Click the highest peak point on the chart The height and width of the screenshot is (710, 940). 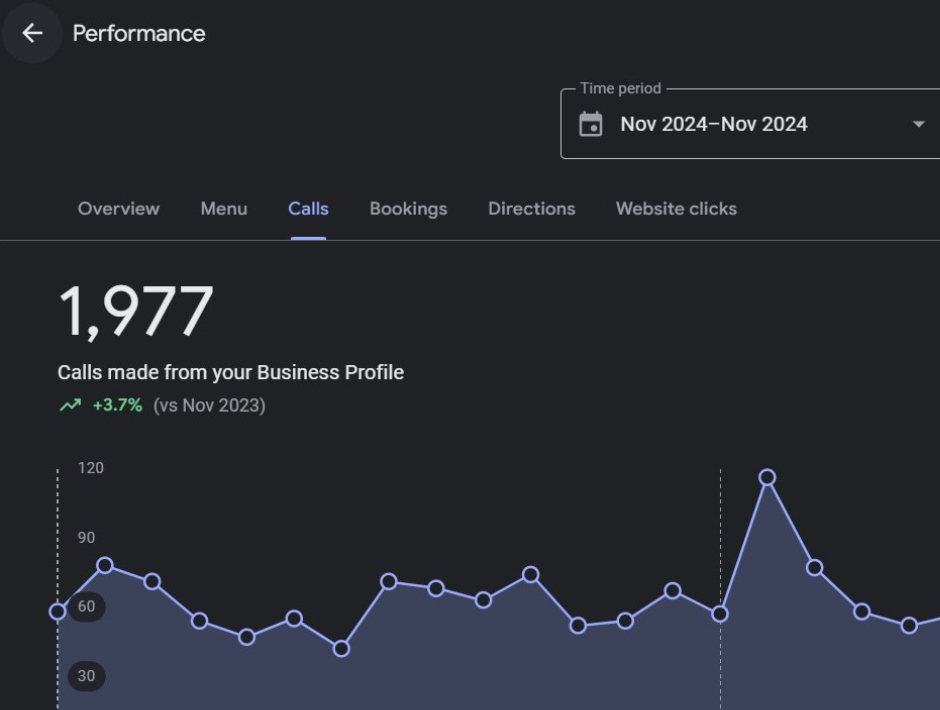(767, 478)
